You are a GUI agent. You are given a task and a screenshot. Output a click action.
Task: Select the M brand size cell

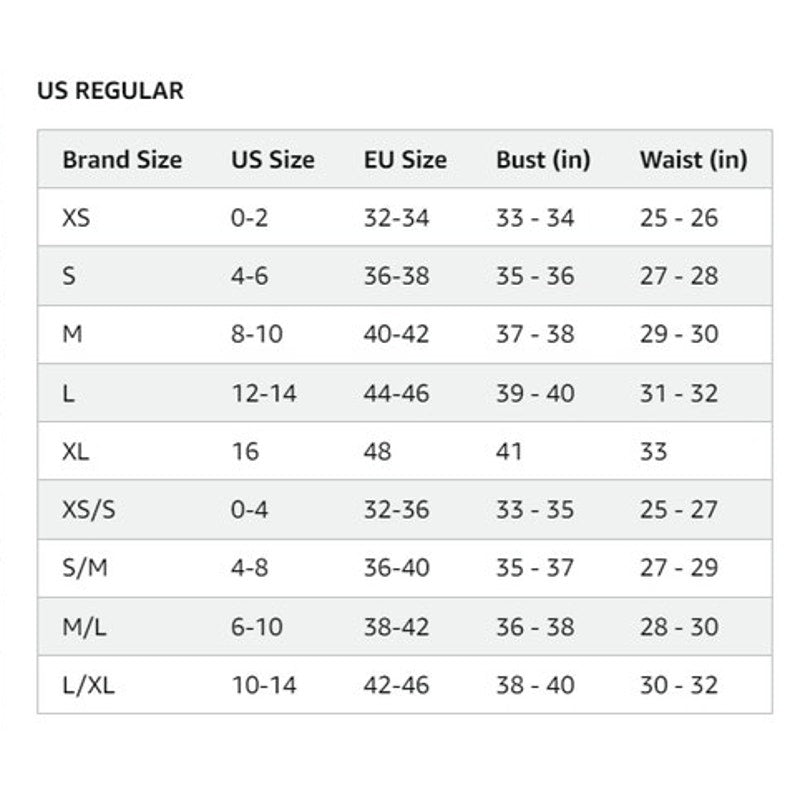[x=72, y=334]
